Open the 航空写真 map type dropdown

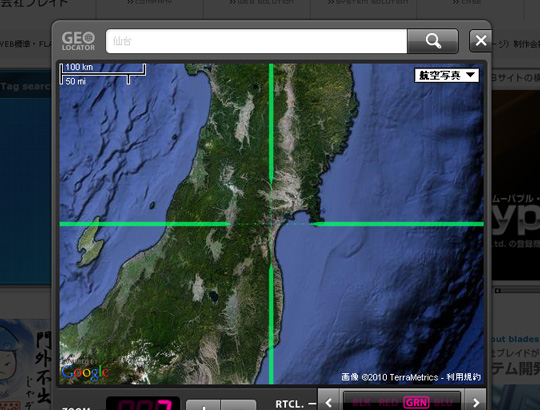447,75
